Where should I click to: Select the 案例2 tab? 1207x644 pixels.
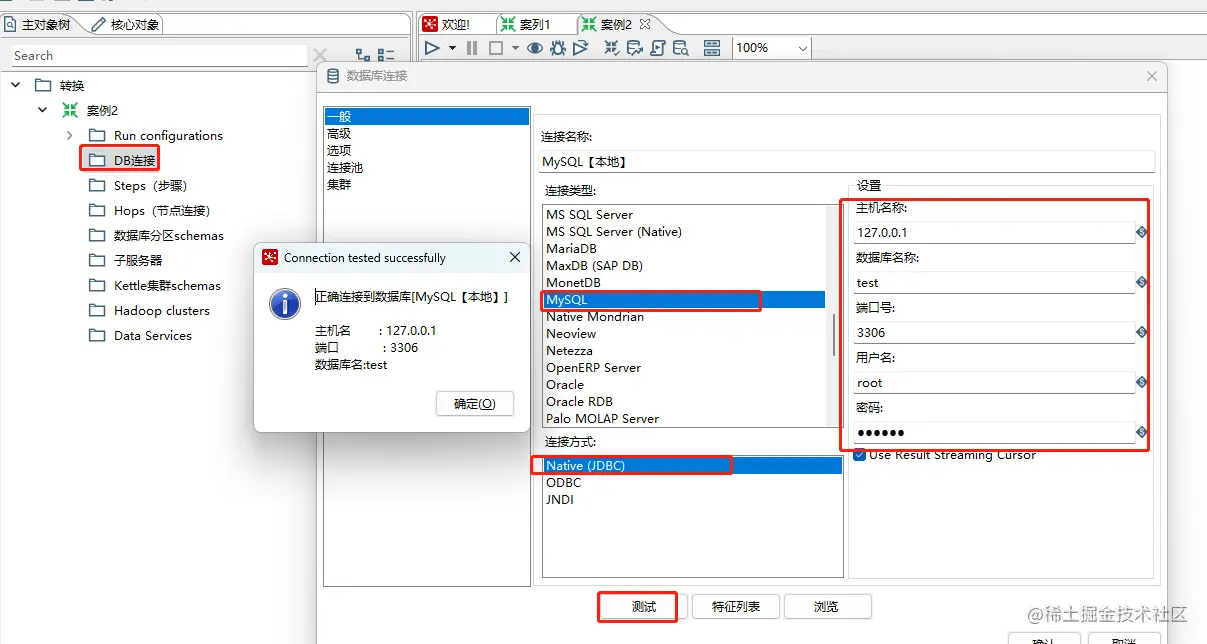point(618,24)
